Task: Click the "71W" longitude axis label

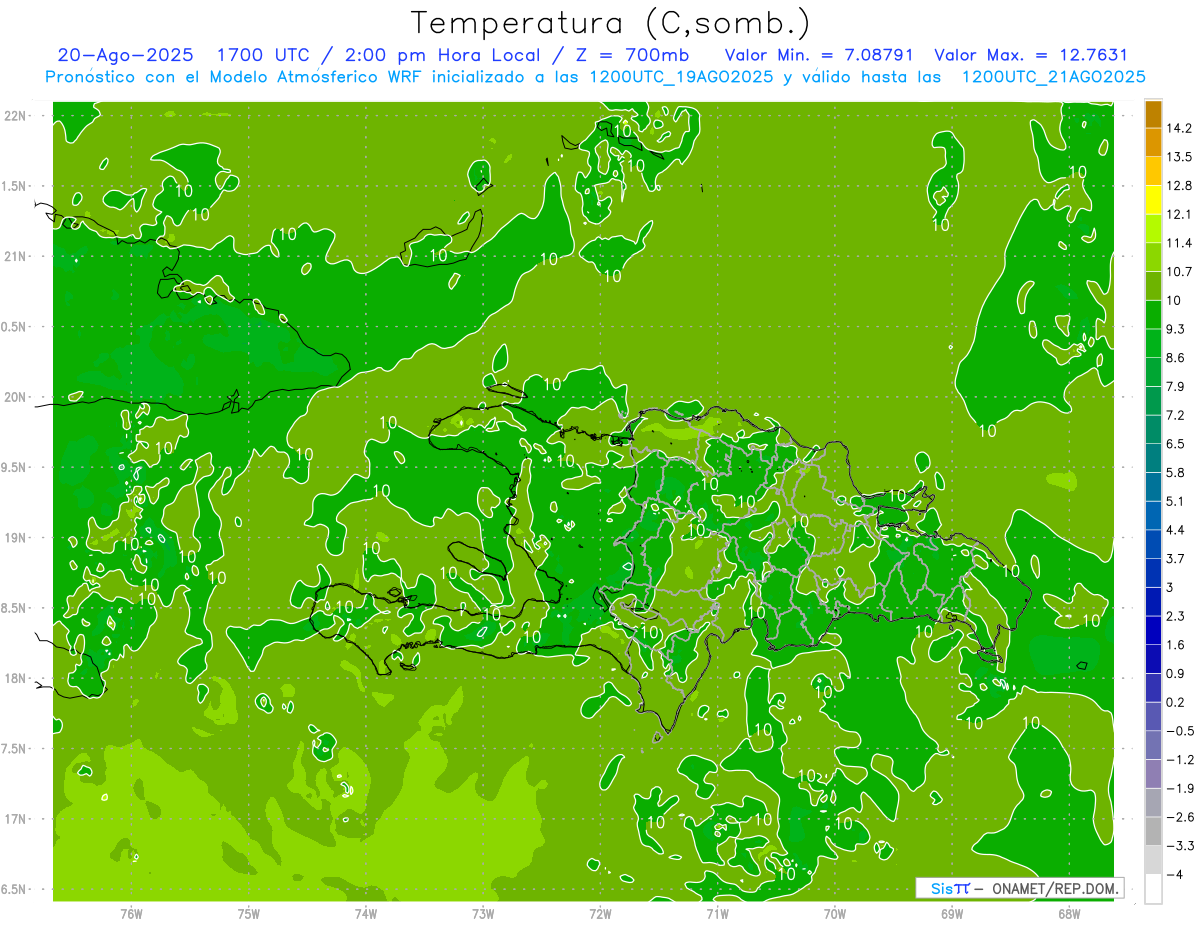Action: [x=717, y=914]
